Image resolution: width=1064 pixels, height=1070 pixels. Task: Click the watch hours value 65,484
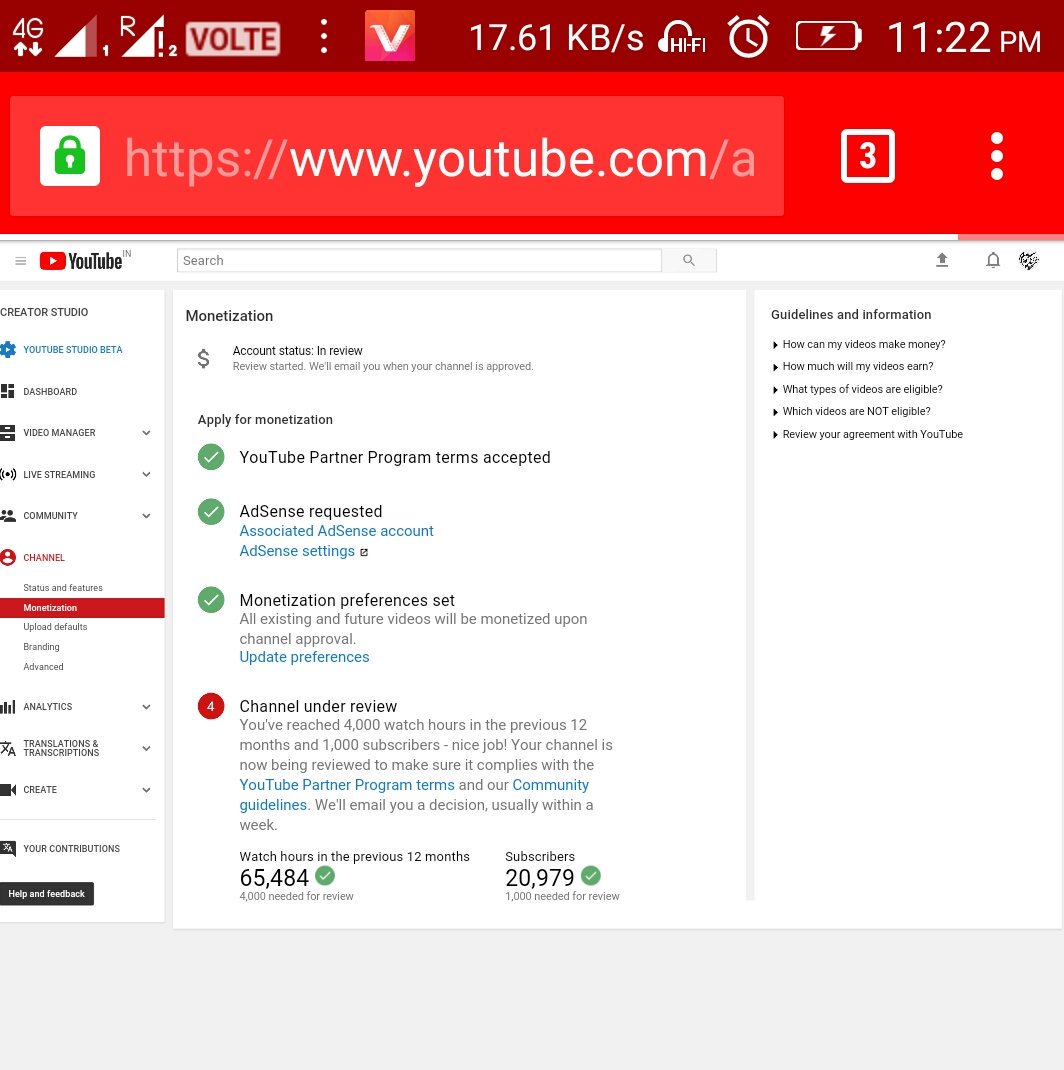coord(274,878)
